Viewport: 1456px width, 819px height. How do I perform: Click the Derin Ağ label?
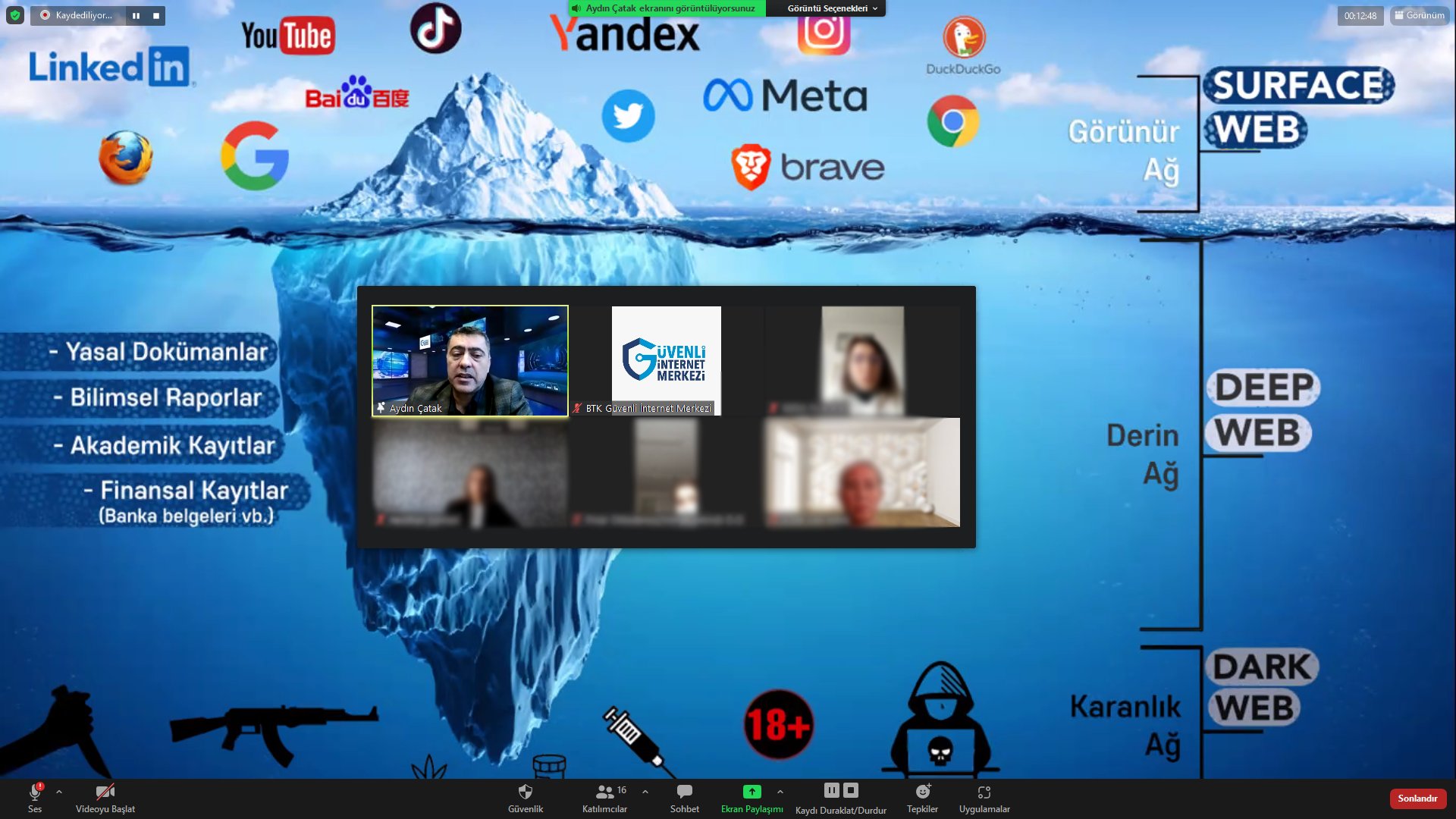coord(1142,454)
